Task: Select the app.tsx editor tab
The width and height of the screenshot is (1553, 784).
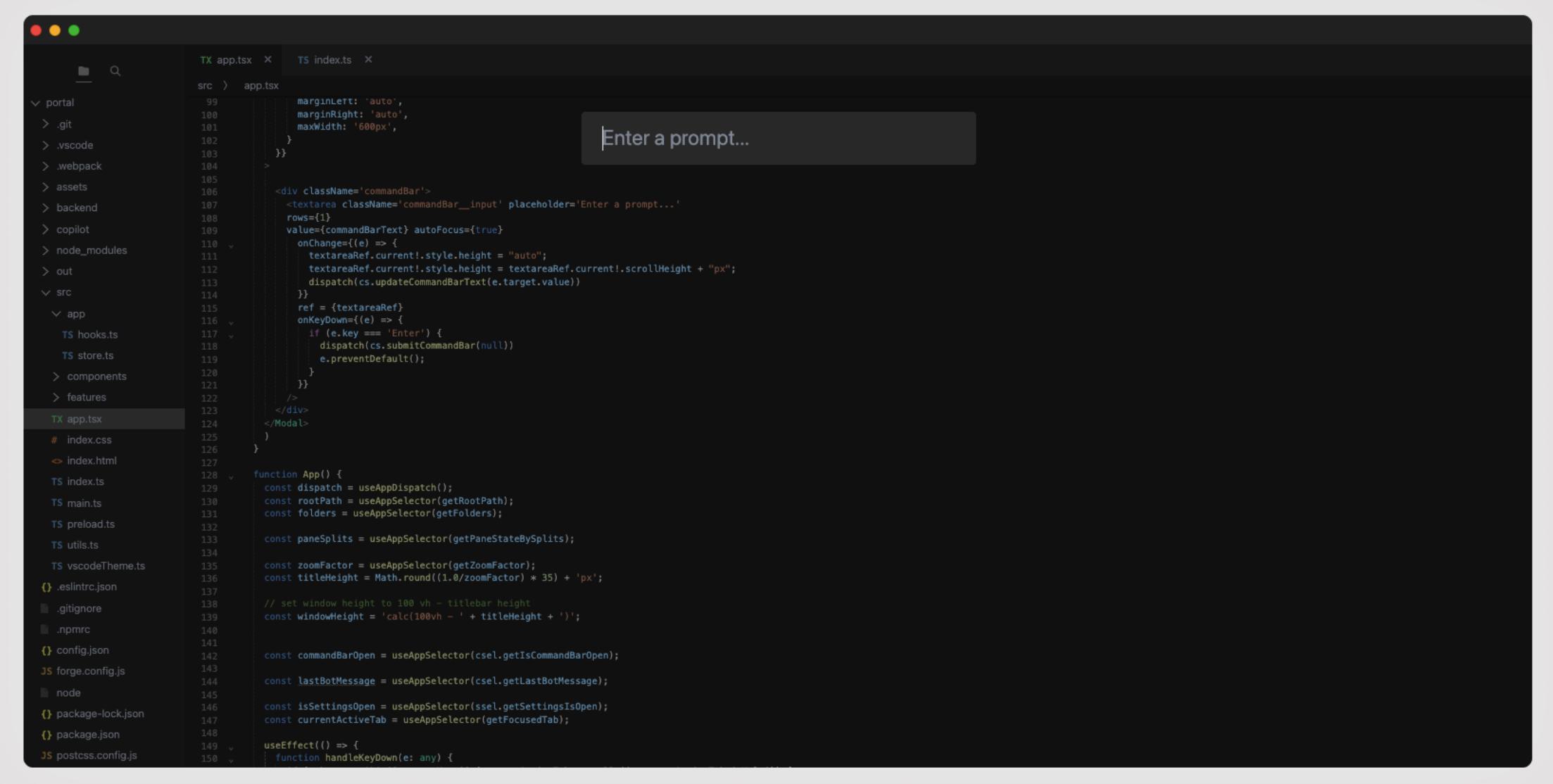Action: [233, 60]
